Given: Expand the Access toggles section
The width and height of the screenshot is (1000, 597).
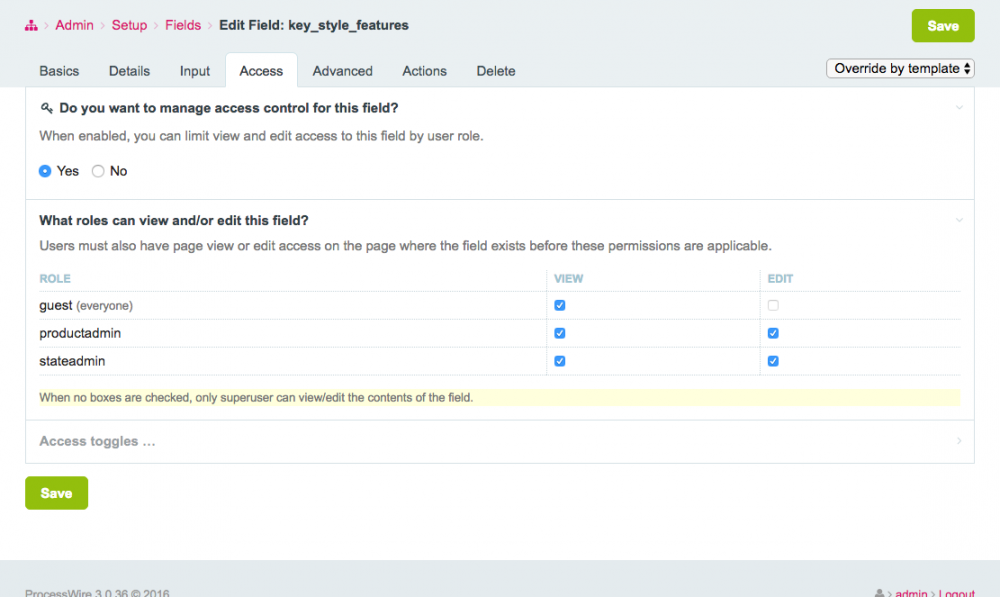Looking at the screenshot, I should 97,441.
